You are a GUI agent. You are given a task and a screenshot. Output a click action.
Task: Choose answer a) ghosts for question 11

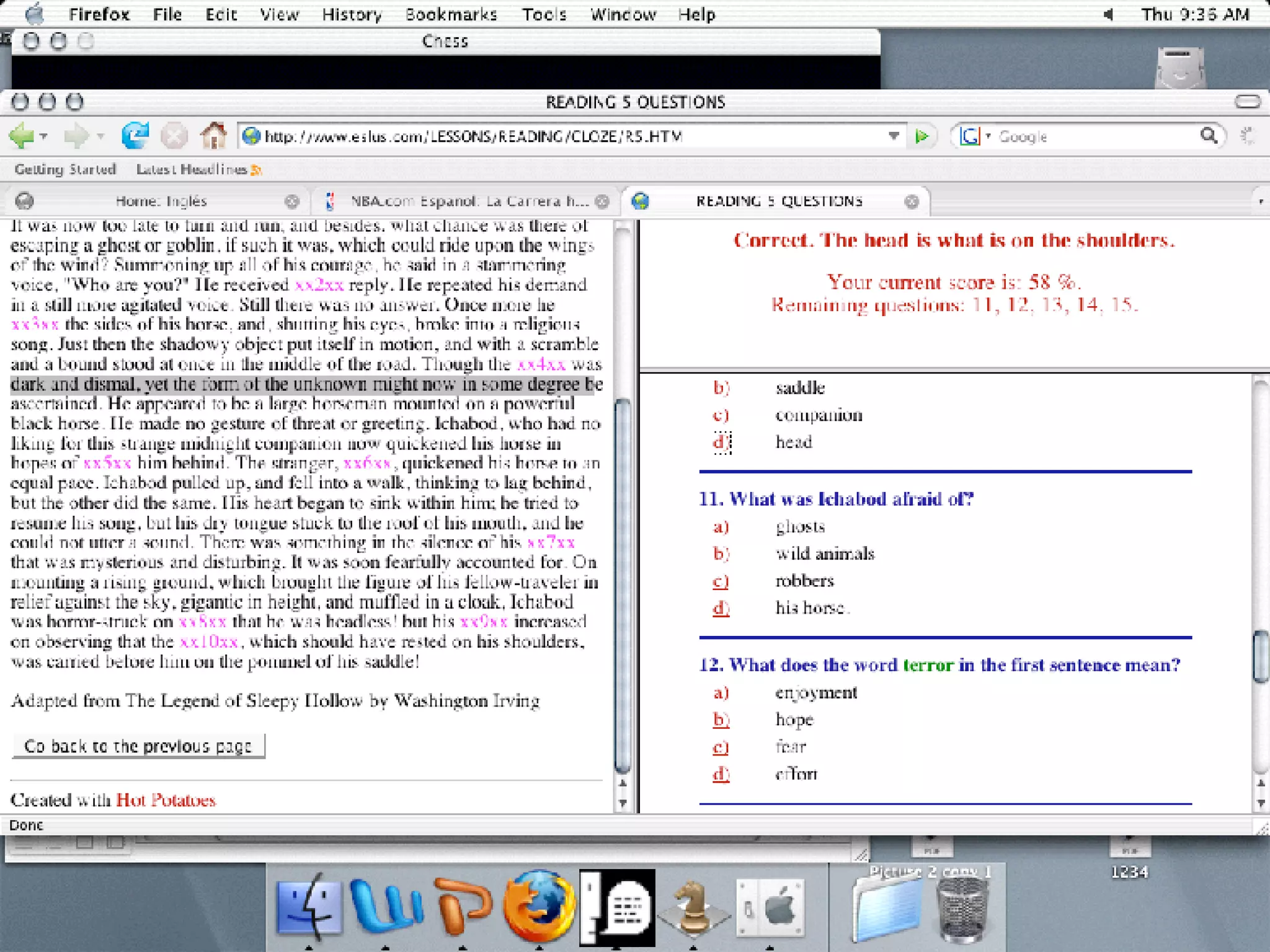coord(721,527)
